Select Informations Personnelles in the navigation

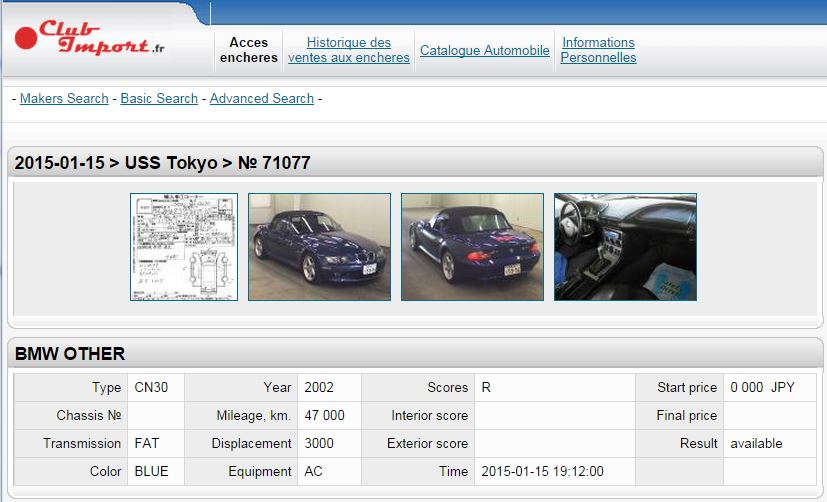[598, 50]
